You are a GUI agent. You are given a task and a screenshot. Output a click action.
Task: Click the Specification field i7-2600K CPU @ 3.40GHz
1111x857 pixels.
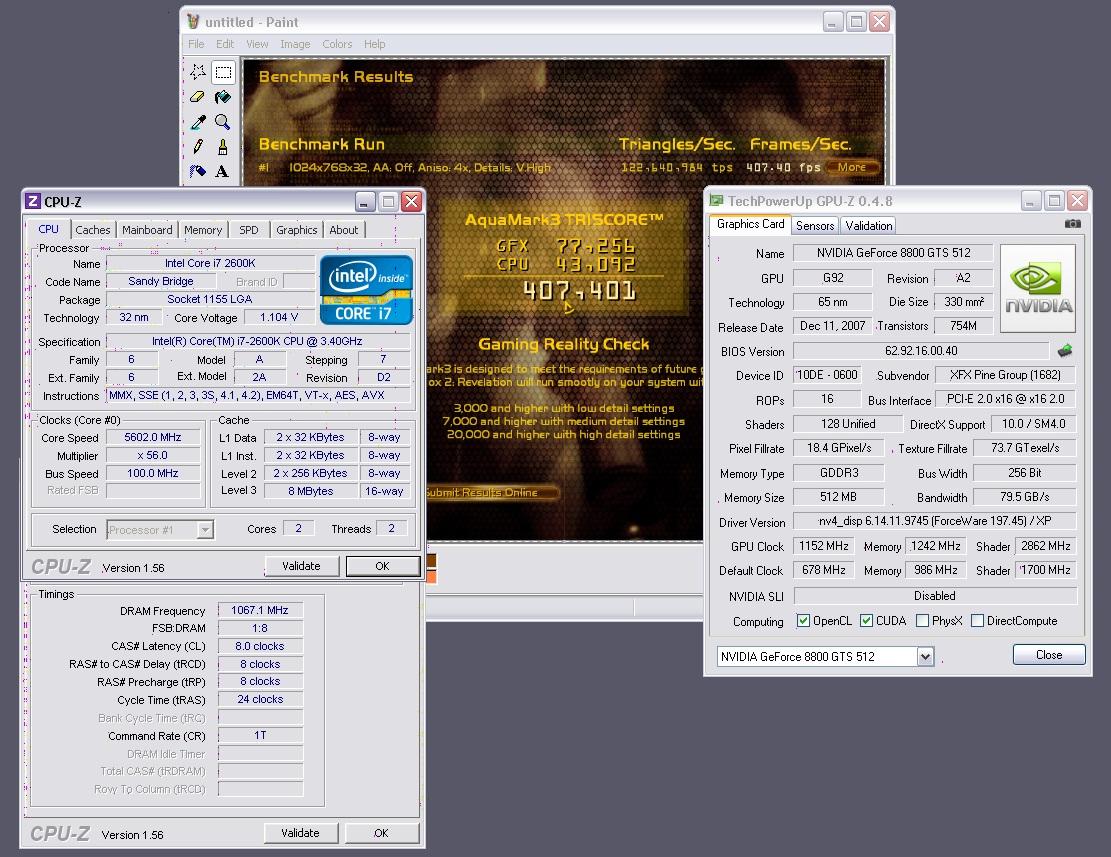[258, 341]
